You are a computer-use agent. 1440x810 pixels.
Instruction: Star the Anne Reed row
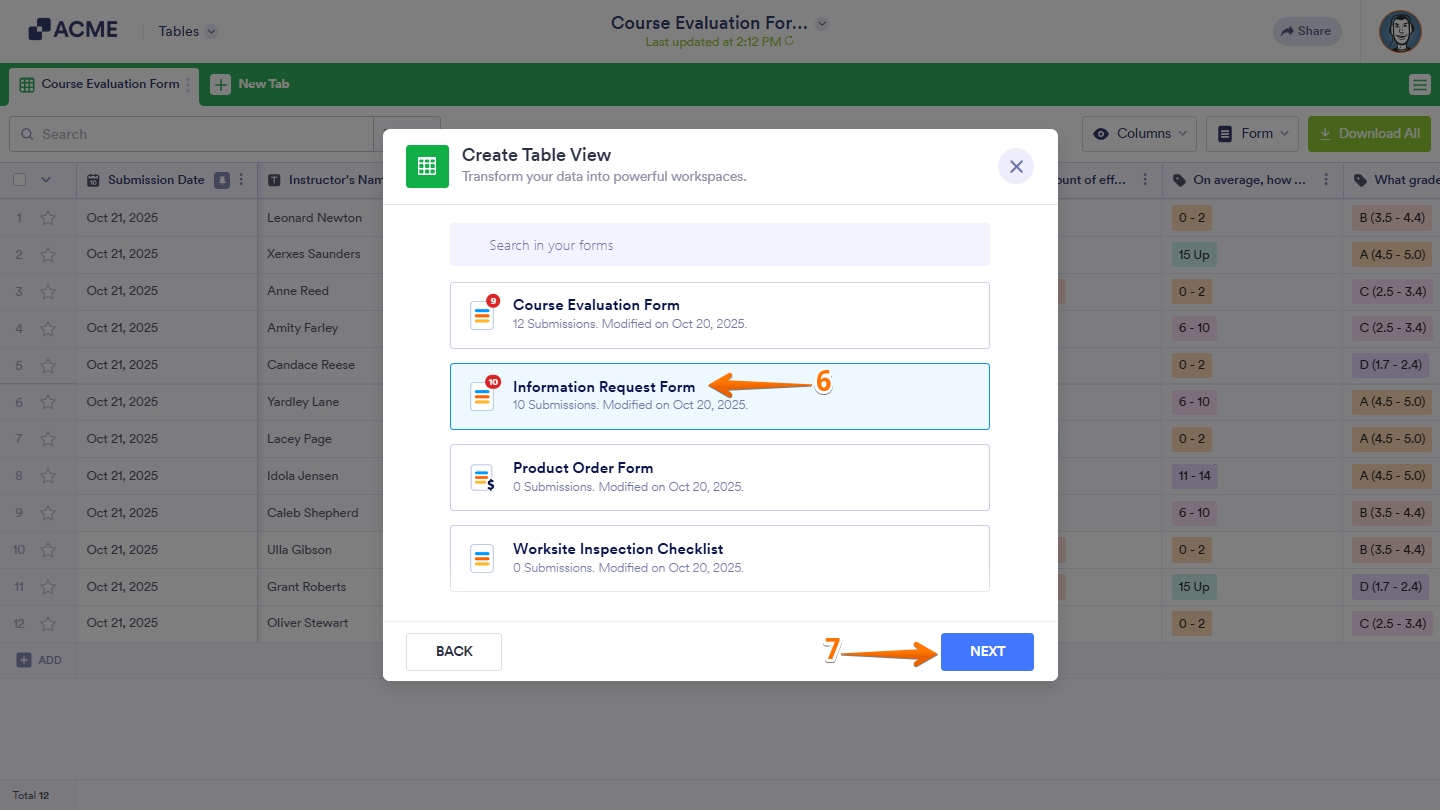point(47,292)
